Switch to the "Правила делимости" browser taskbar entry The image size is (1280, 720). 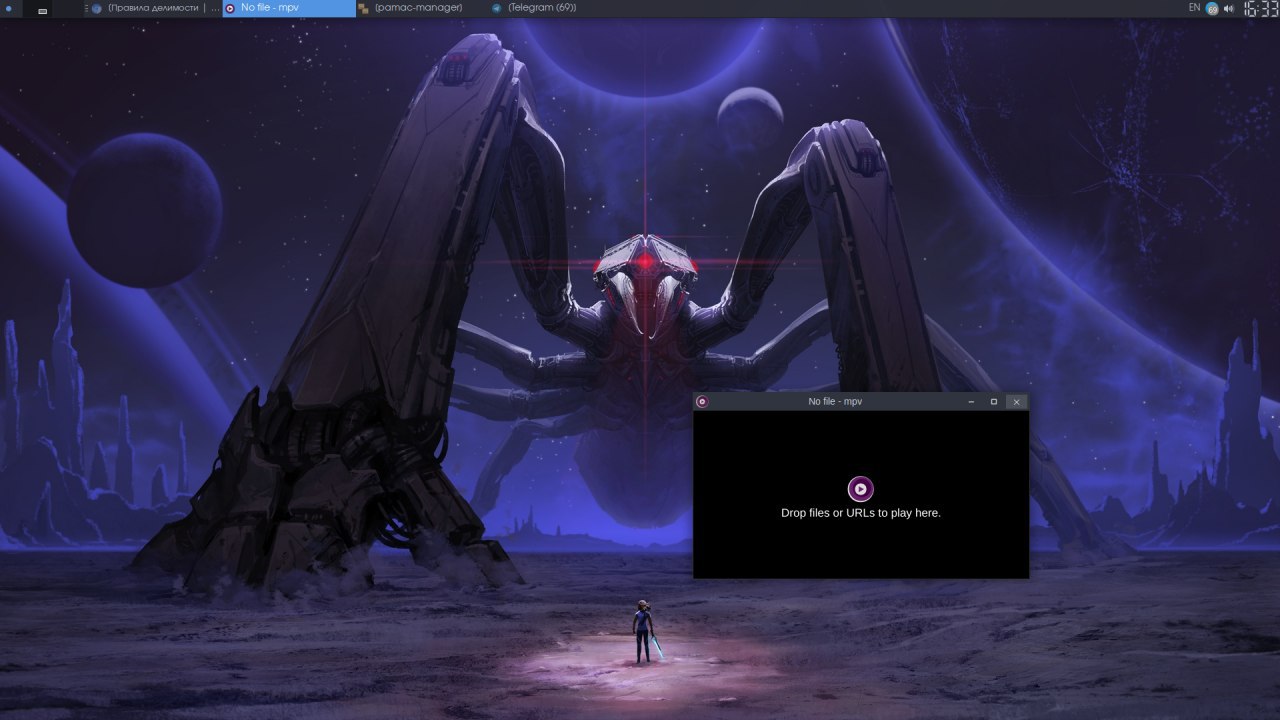pos(156,8)
